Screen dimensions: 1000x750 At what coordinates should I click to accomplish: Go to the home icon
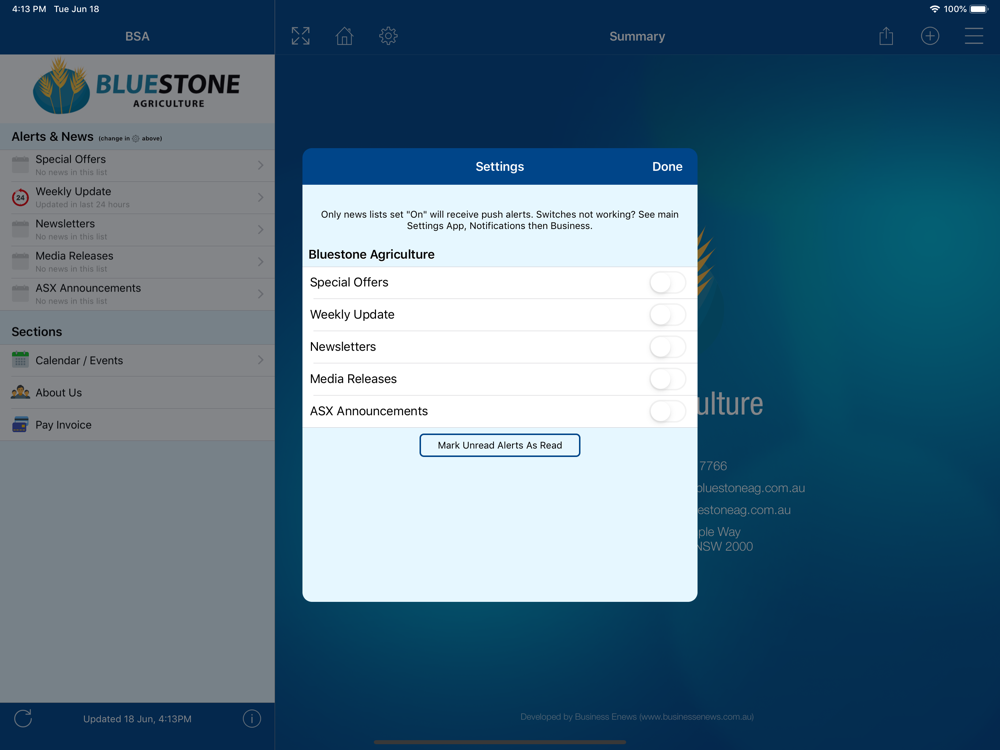pos(344,36)
